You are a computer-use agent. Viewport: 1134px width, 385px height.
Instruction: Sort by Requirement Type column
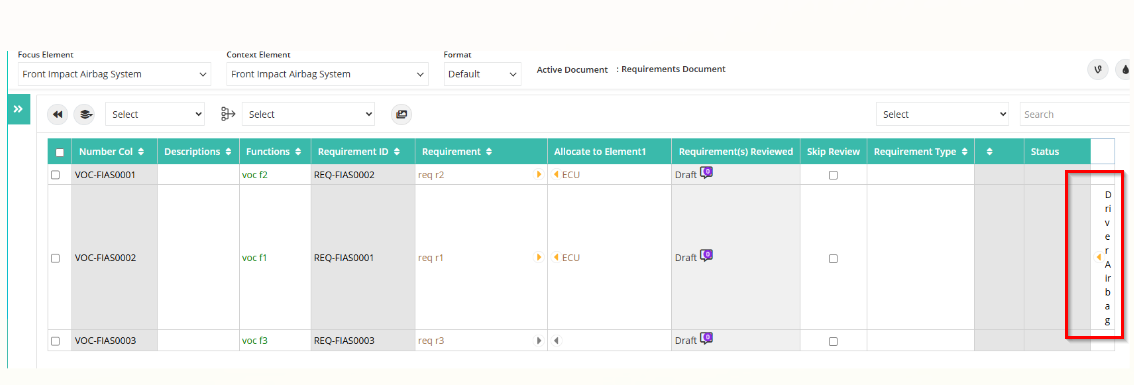click(x=964, y=152)
